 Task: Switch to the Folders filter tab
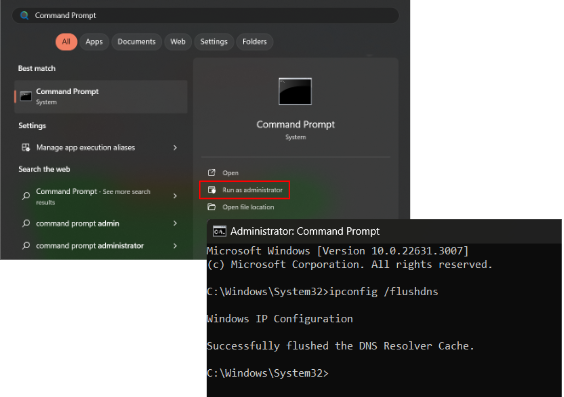click(254, 42)
